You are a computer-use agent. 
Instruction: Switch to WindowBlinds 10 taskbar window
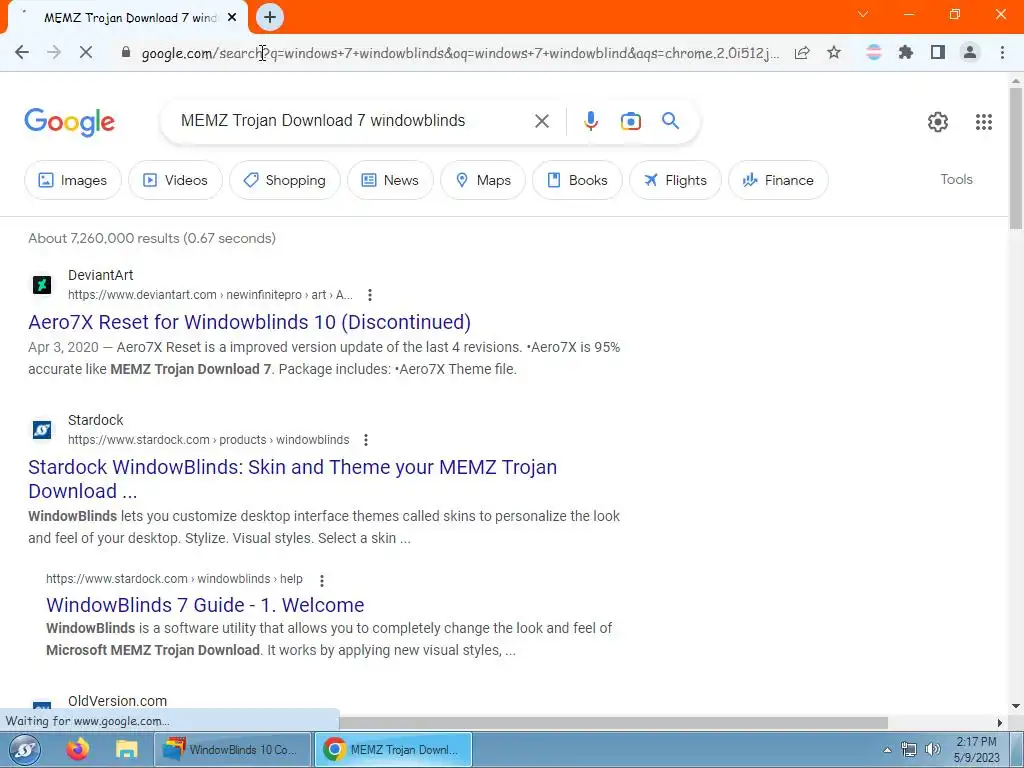(231, 750)
